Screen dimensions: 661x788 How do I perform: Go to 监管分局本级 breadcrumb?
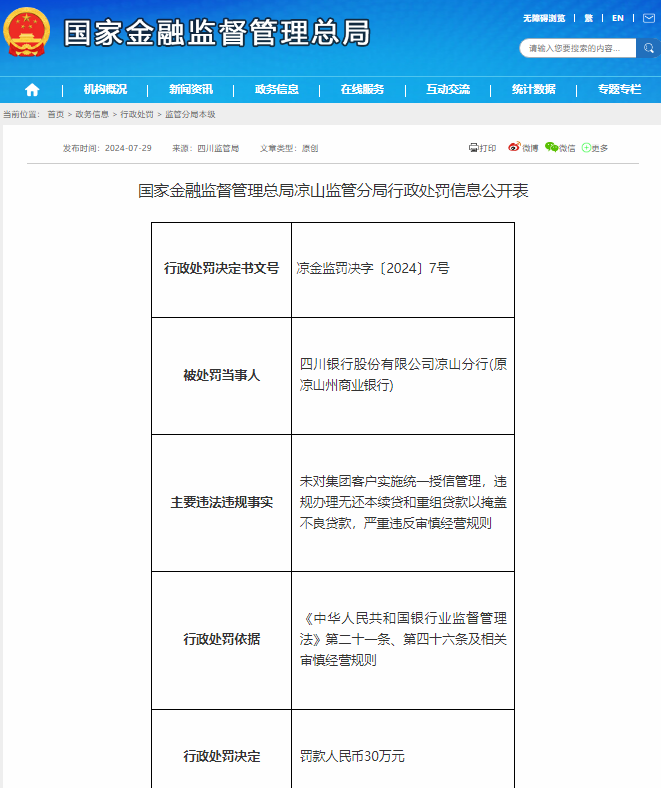190,115
